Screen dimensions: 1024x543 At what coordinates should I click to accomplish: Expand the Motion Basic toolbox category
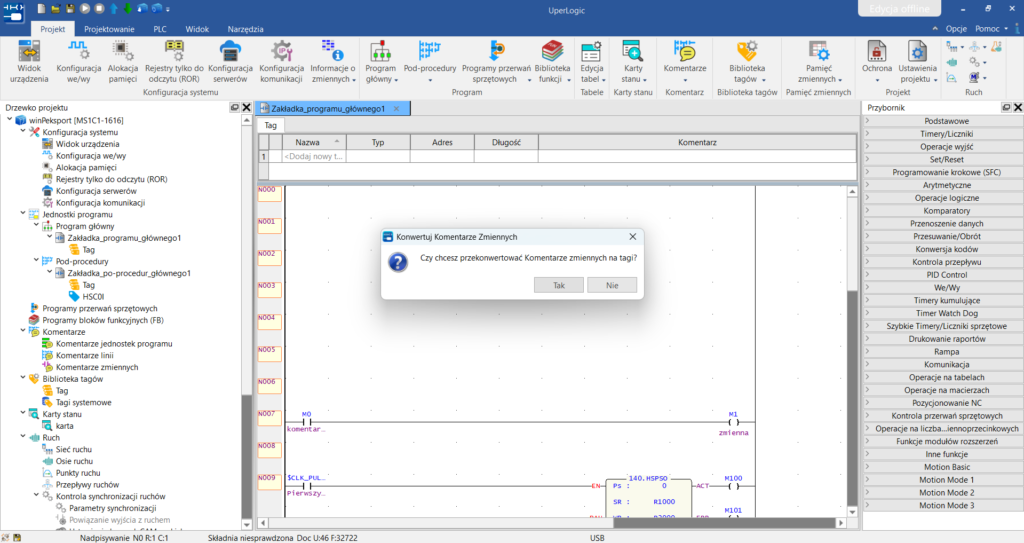pyautogui.click(x=942, y=467)
